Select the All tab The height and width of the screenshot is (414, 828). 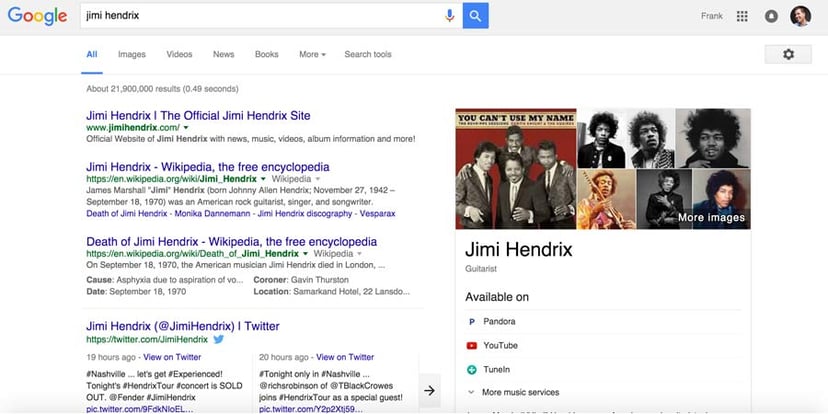[x=92, y=54]
